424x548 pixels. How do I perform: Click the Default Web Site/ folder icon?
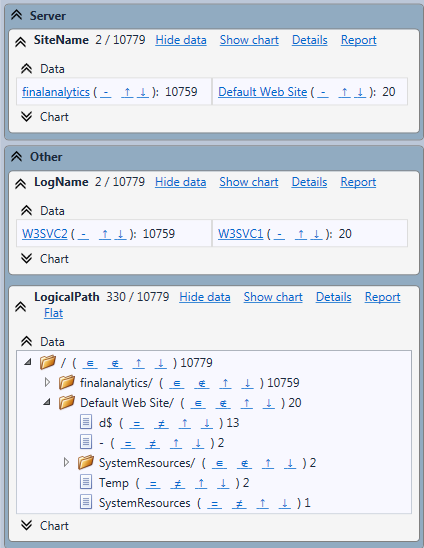coord(67,402)
